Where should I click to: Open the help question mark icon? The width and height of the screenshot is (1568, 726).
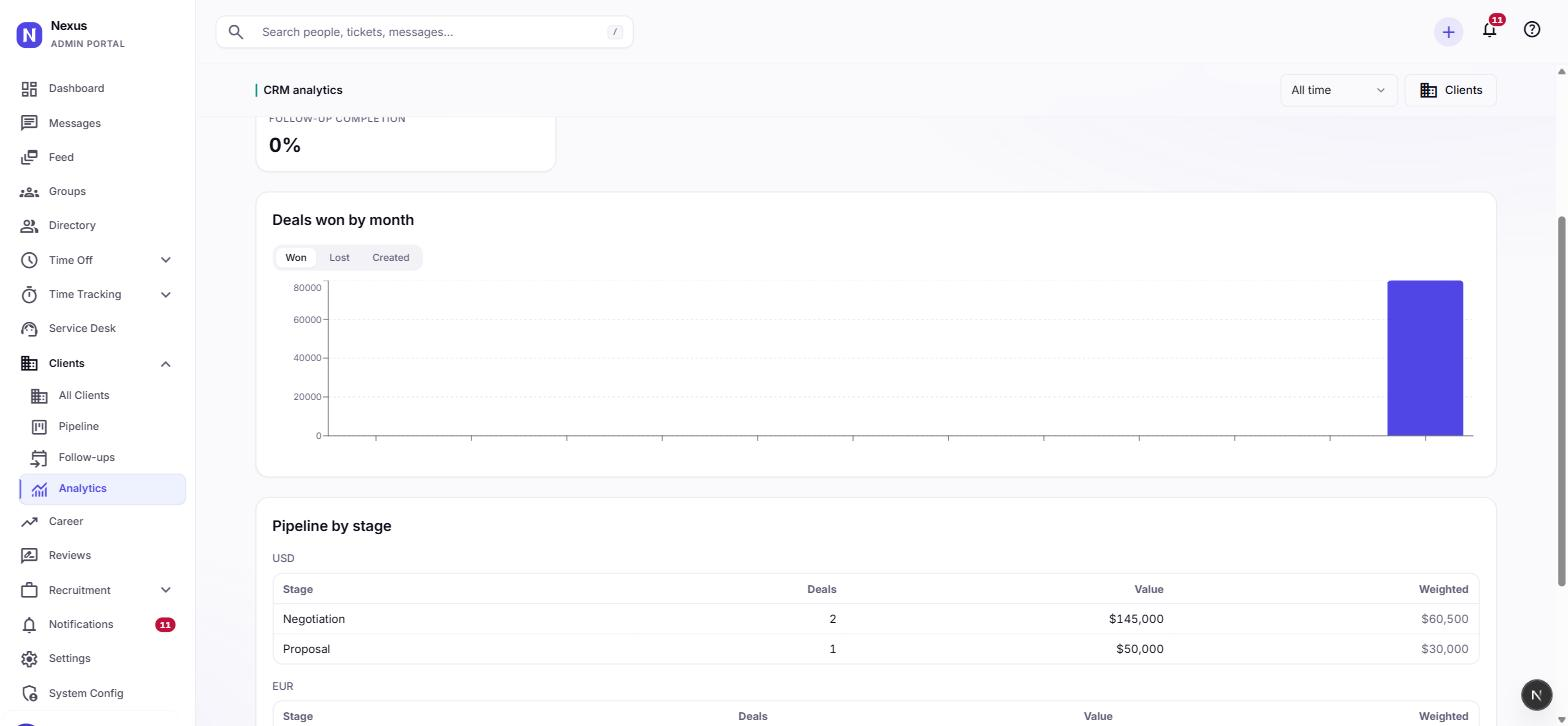1532,30
